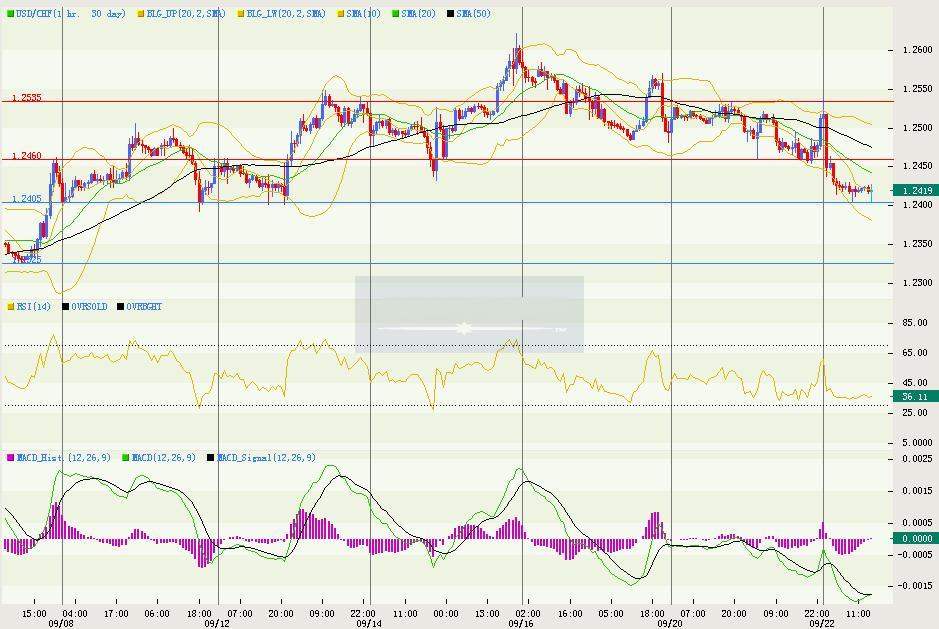
Task: Click the 09/08 date label
Action: point(61,623)
